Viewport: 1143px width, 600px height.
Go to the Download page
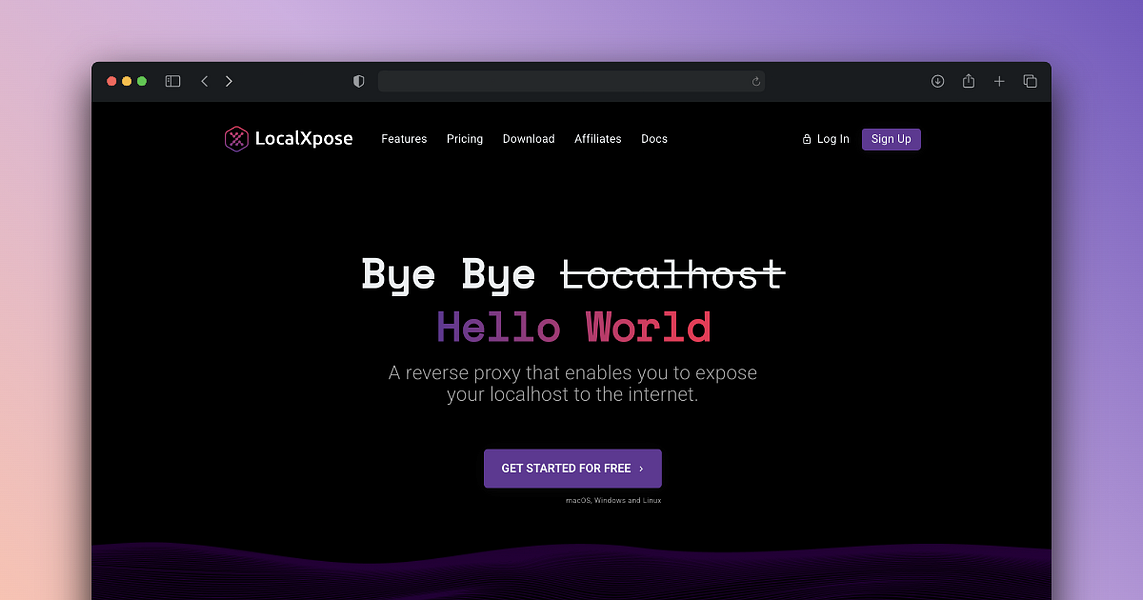pyautogui.click(x=528, y=139)
